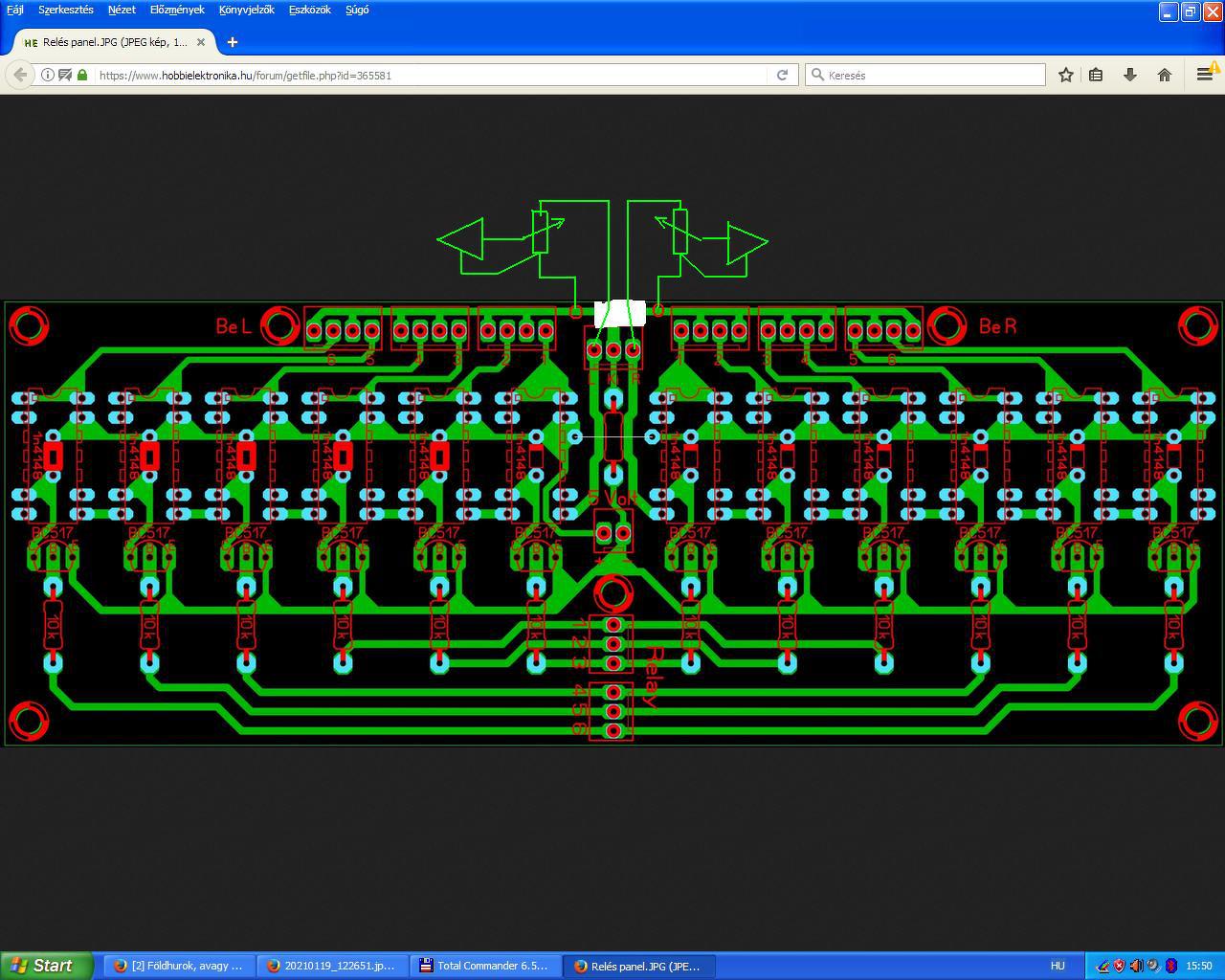The width and height of the screenshot is (1225, 980).
Task: Click the green secure-connection padlock
Action: (x=82, y=75)
